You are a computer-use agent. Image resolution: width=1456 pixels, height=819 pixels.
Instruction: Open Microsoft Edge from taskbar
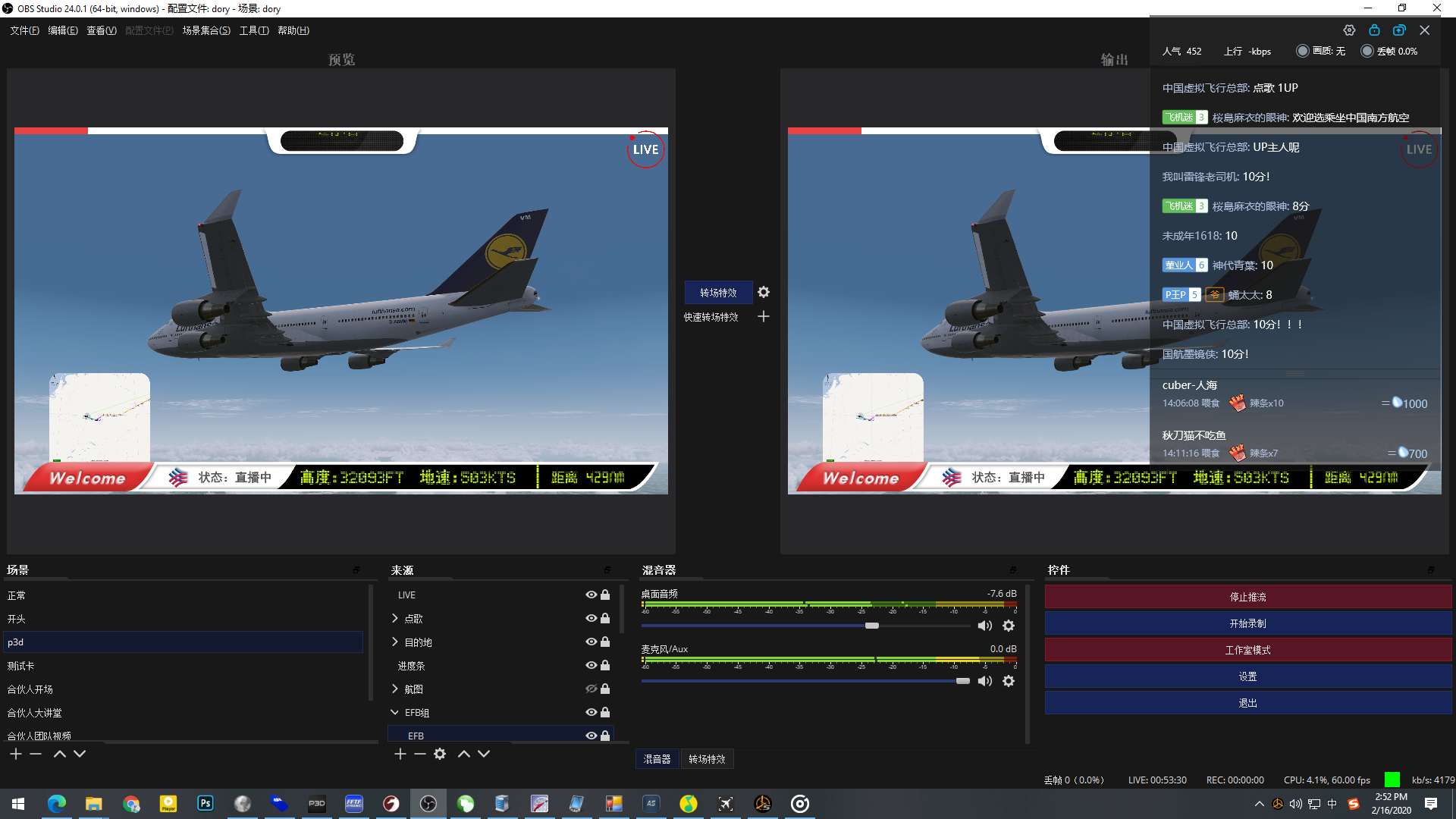tap(57, 804)
